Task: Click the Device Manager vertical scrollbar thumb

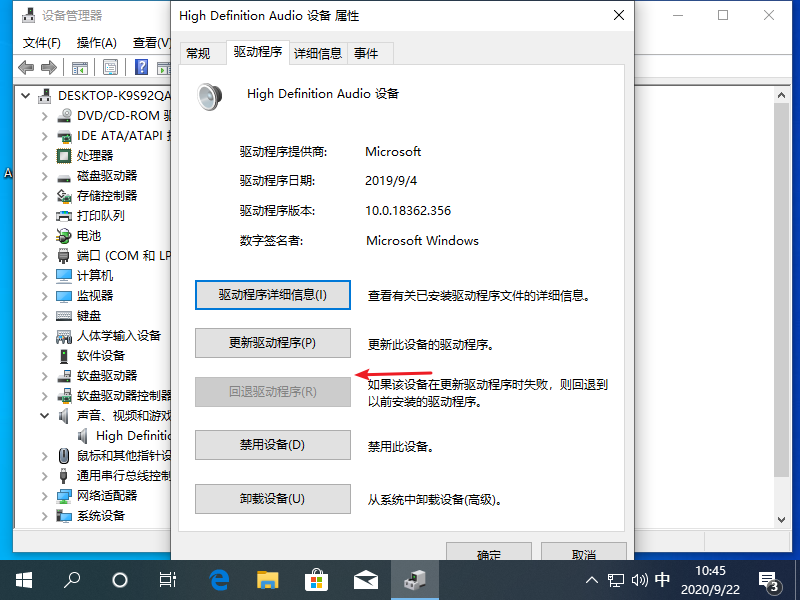Action: (781, 290)
